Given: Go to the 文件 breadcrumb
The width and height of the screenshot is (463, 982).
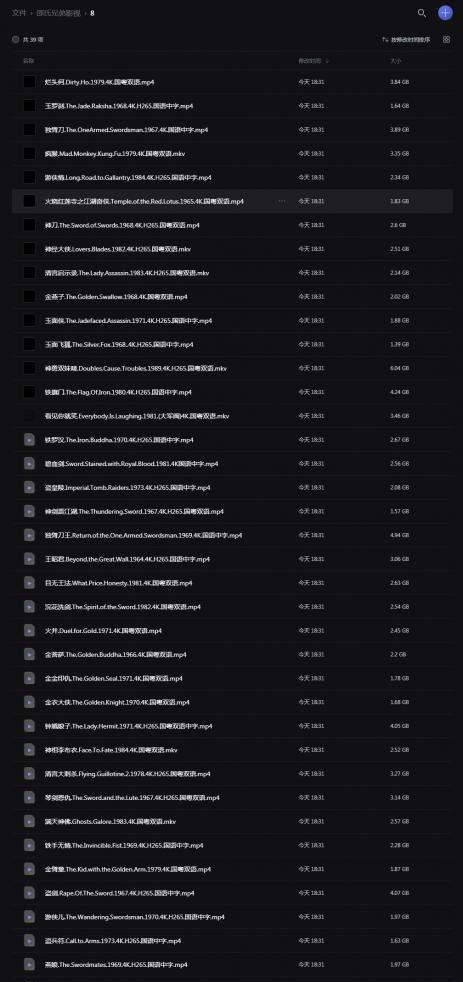Looking at the screenshot, I should [x=18, y=13].
